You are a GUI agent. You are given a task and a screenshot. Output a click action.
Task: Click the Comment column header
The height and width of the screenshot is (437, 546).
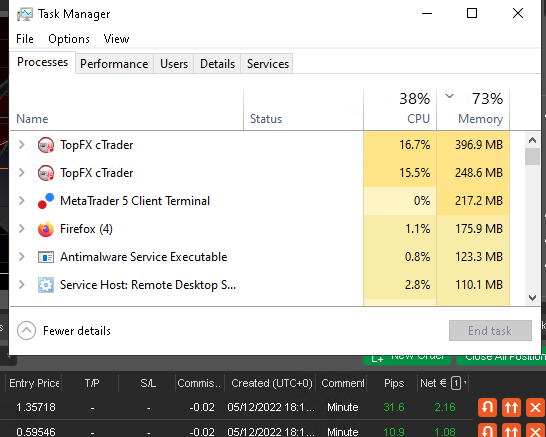[x=343, y=383]
